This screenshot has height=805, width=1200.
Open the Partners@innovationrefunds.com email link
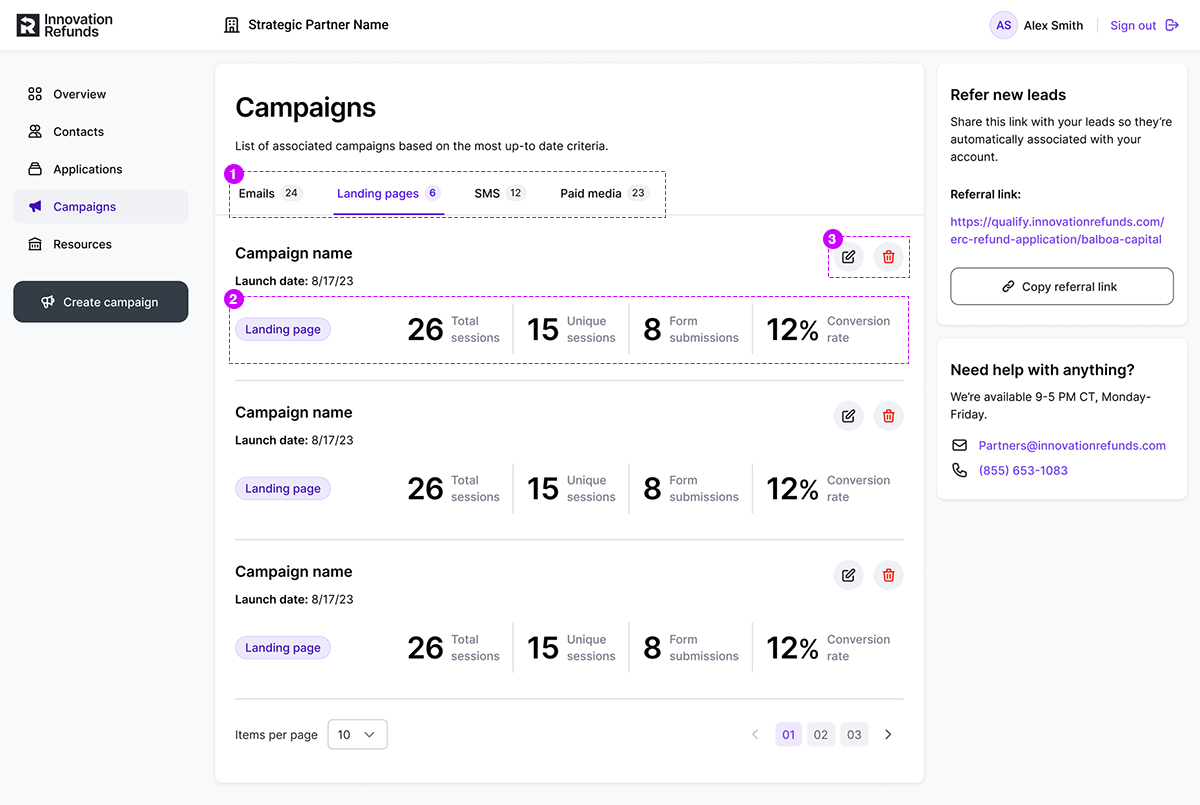pos(1071,445)
